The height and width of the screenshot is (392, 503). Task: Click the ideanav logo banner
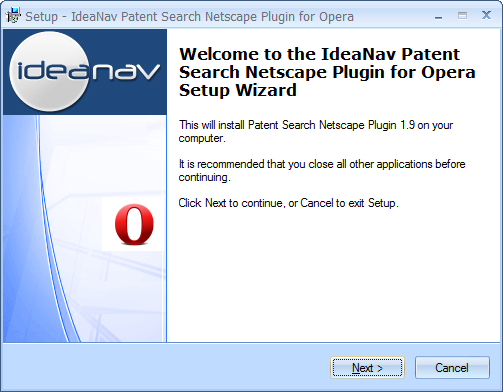[85, 72]
